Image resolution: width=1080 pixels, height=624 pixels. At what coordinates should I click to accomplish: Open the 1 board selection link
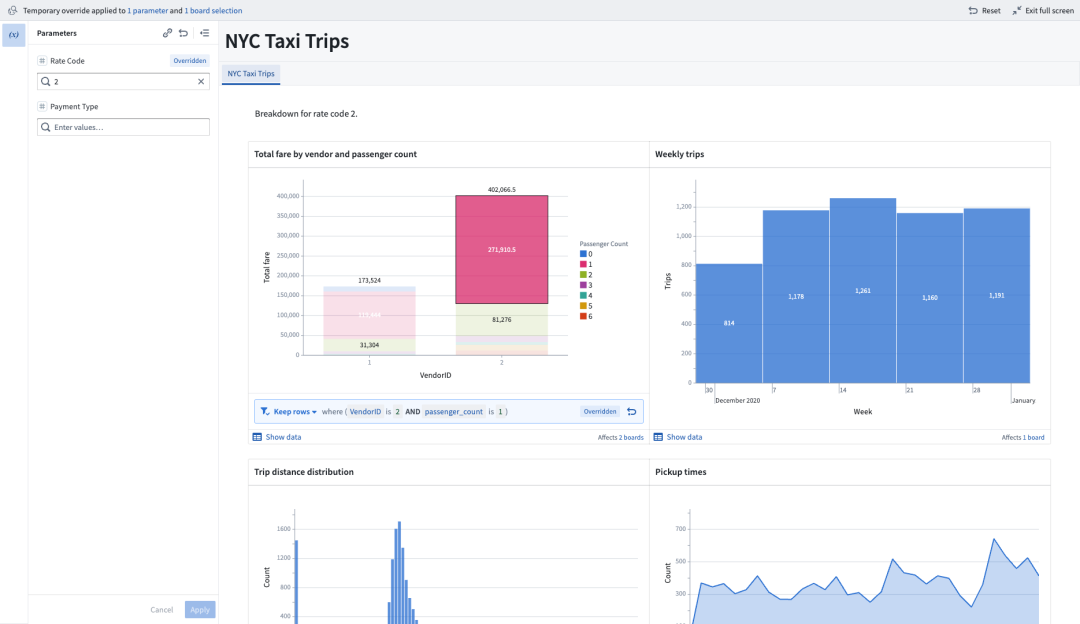click(x=213, y=10)
